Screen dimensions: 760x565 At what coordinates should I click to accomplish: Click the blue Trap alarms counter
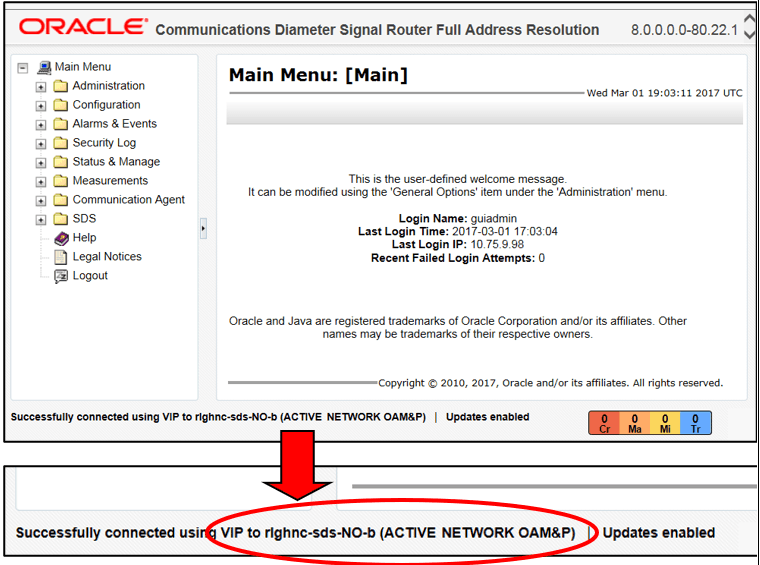click(696, 423)
